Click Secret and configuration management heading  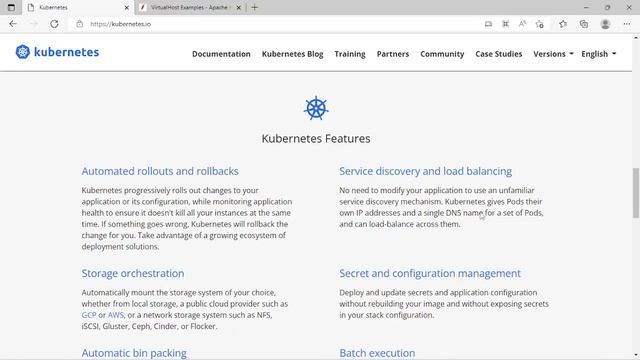(x=430, y=273)
